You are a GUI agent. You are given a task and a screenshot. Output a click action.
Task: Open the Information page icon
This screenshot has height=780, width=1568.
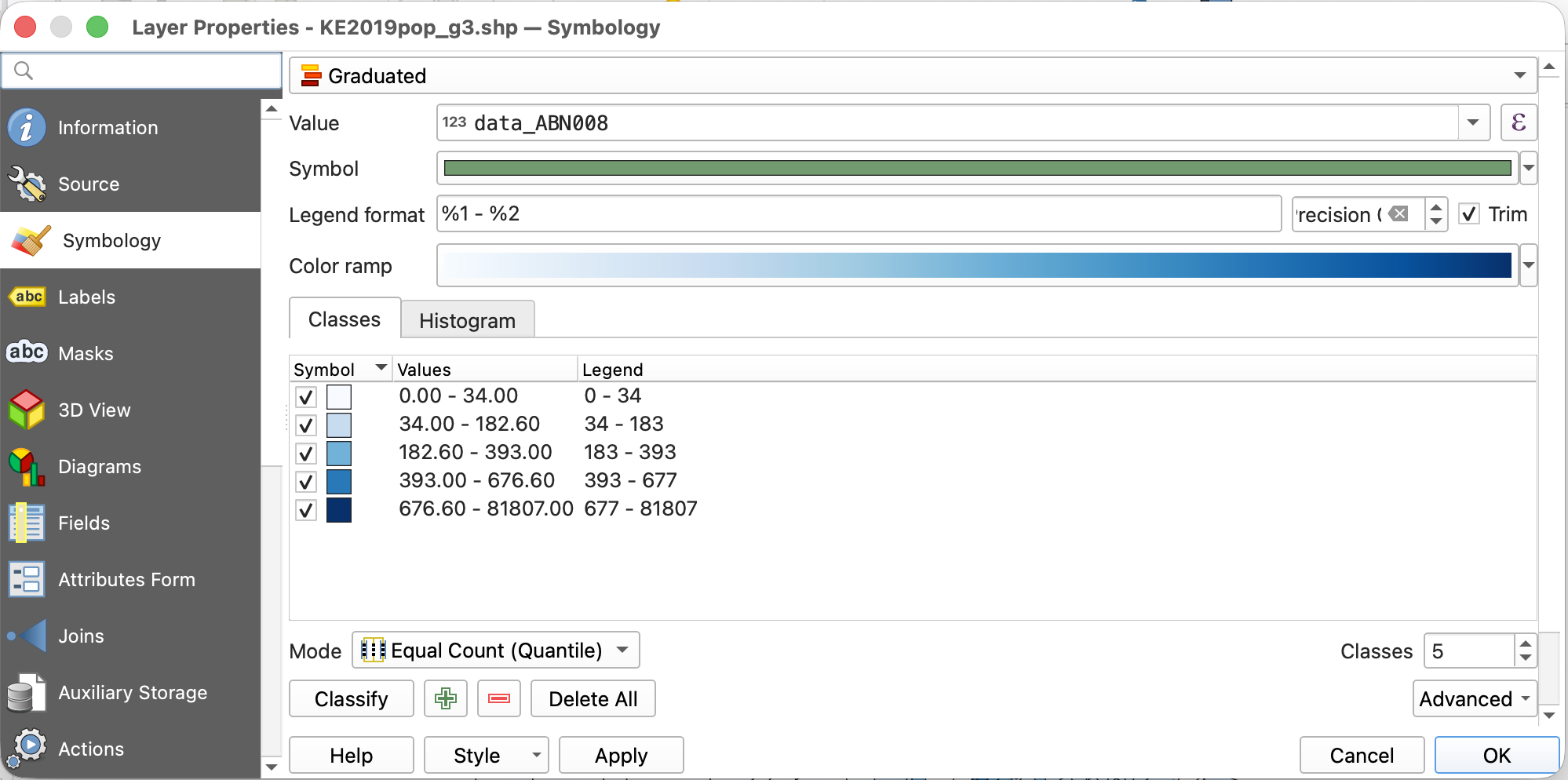tap(27, 127)
